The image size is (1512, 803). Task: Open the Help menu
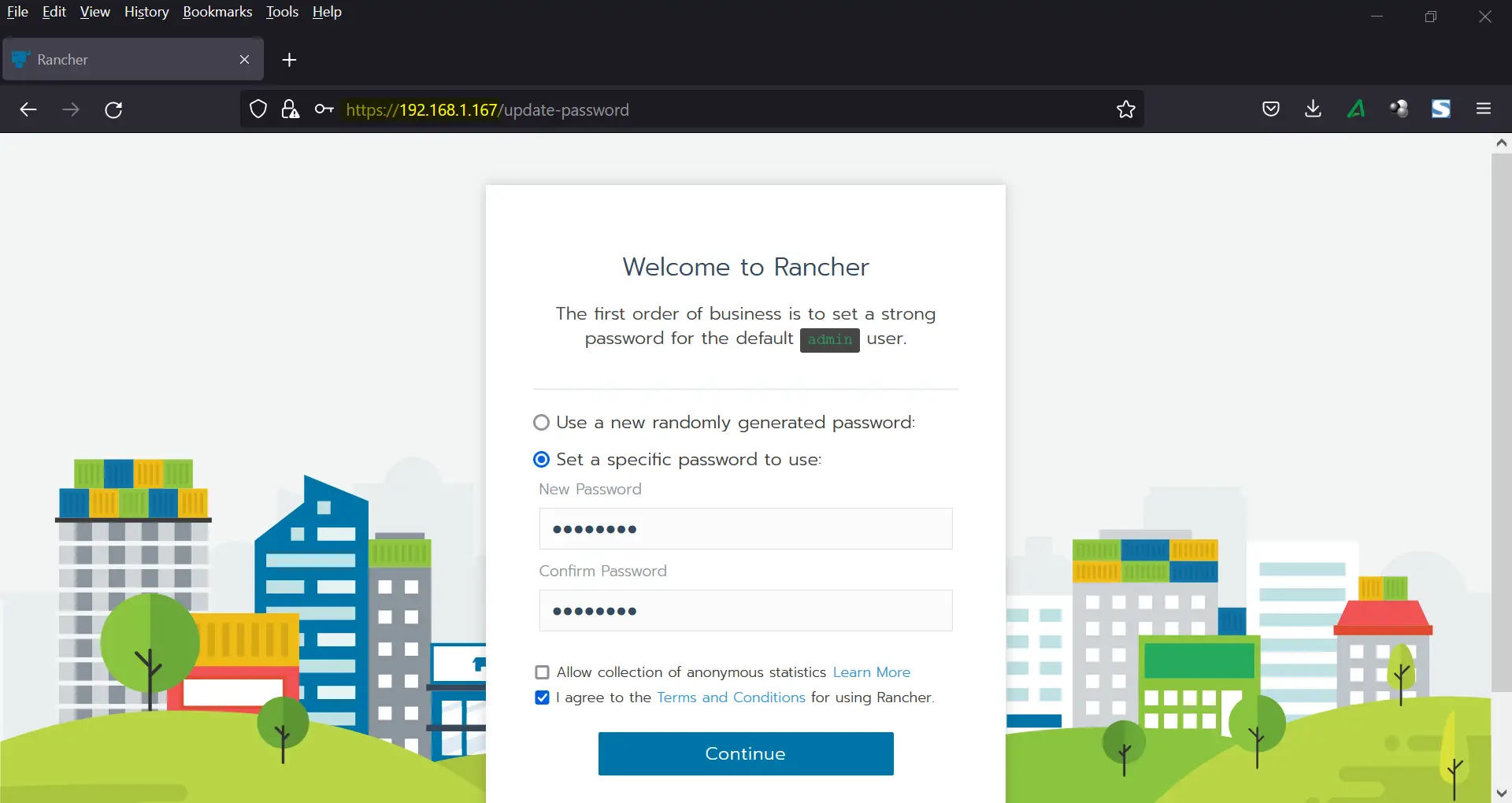[327, 12]
